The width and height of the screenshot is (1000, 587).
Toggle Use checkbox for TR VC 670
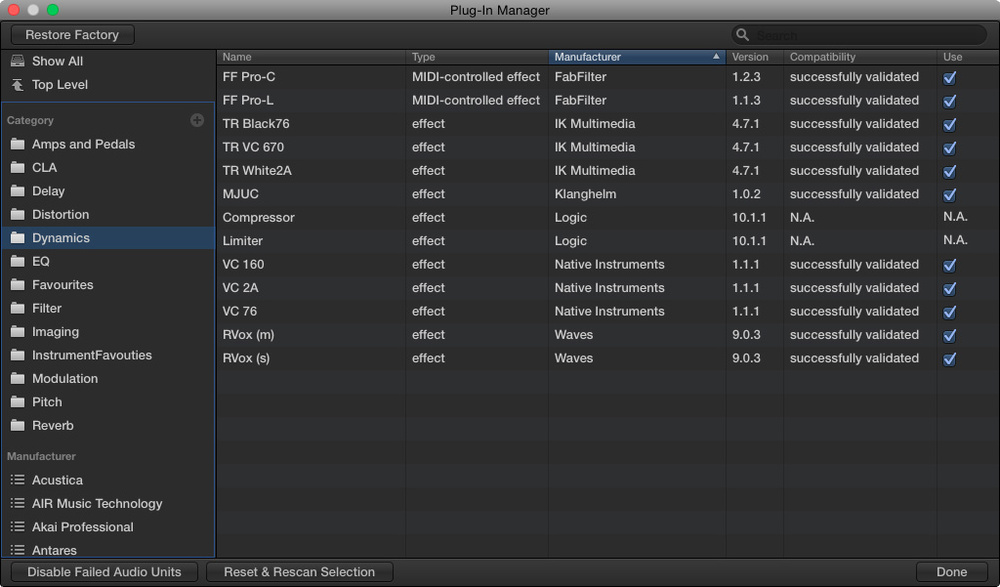click(950, 148)
